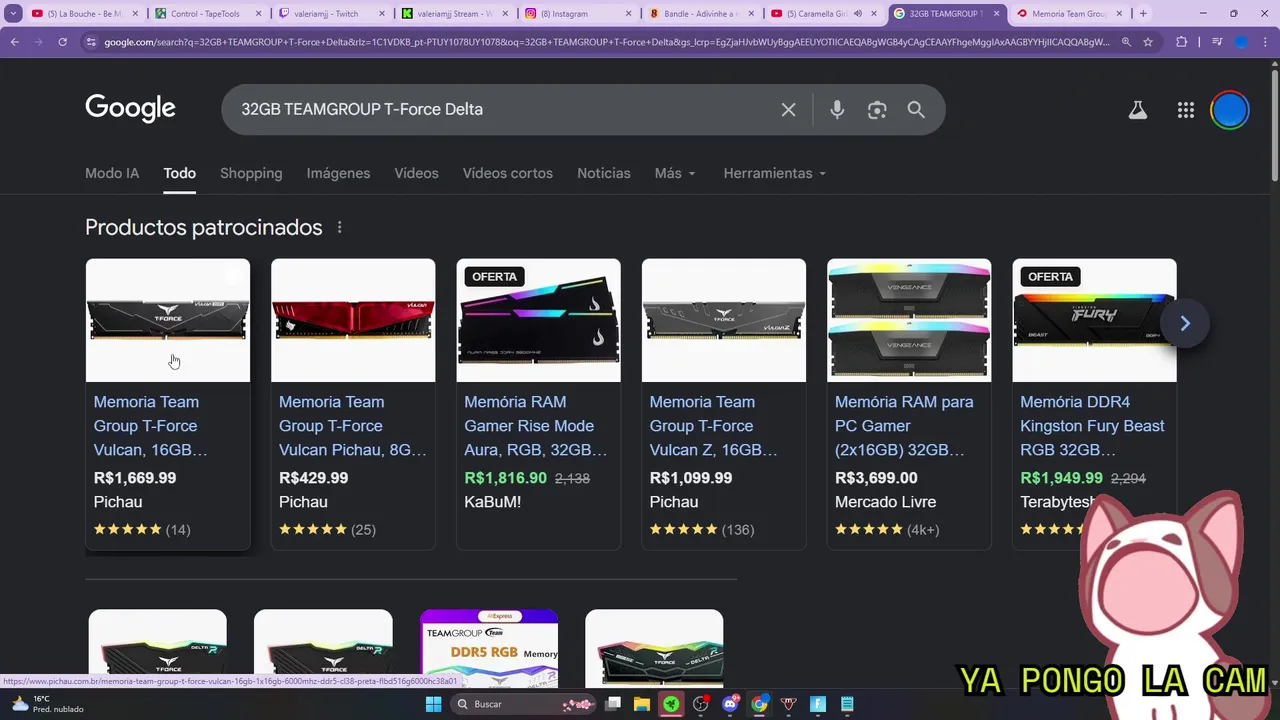Switch to Instagram browser tab

(579, 13)
